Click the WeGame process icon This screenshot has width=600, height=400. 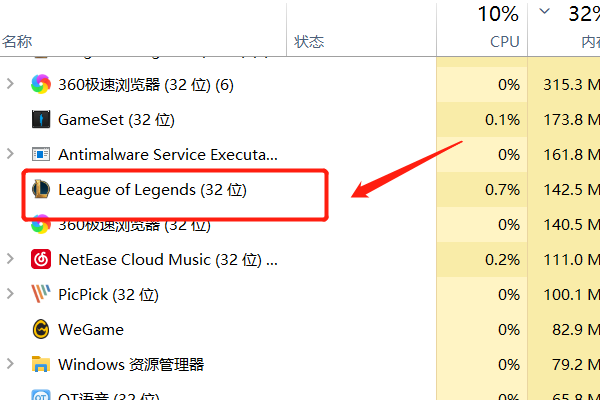(41, 329)
